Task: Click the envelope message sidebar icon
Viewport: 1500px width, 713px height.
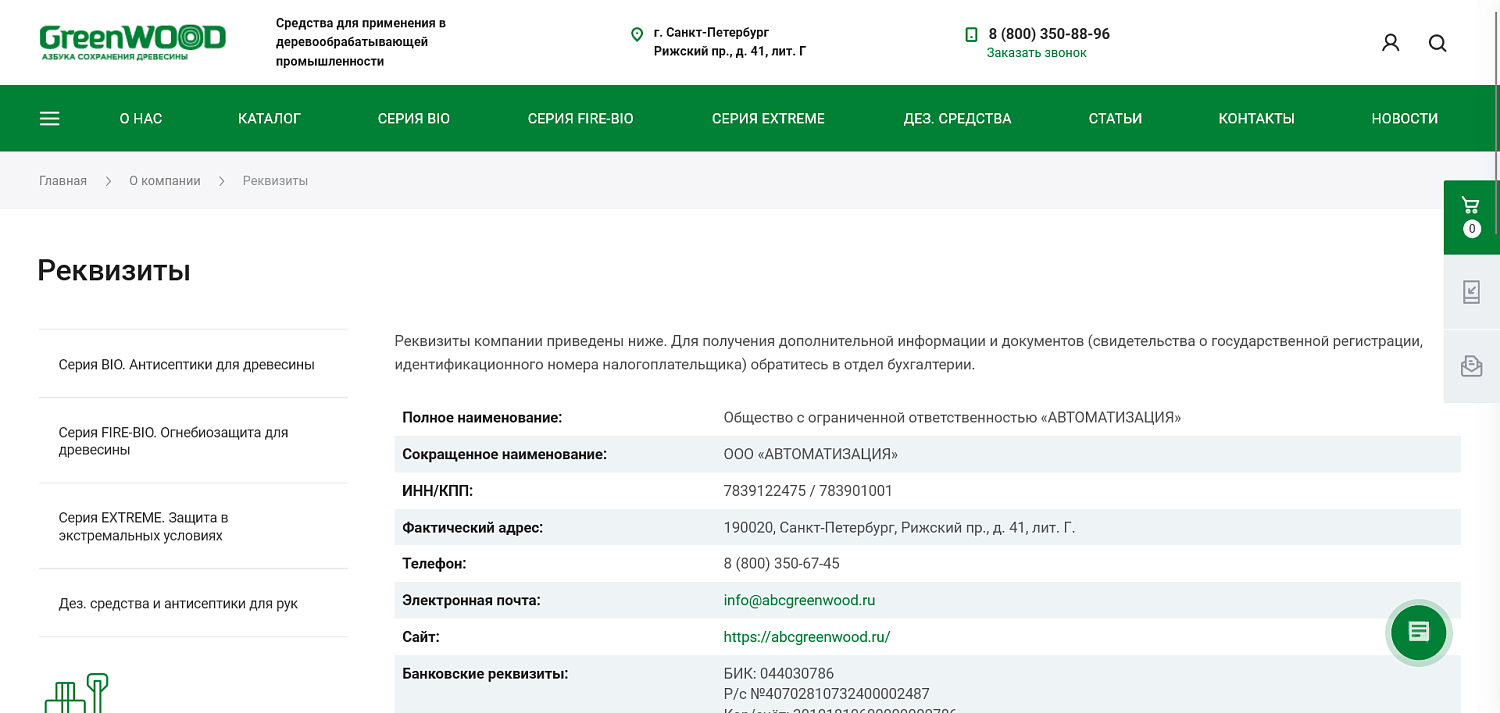Action: pos(1471,366)
